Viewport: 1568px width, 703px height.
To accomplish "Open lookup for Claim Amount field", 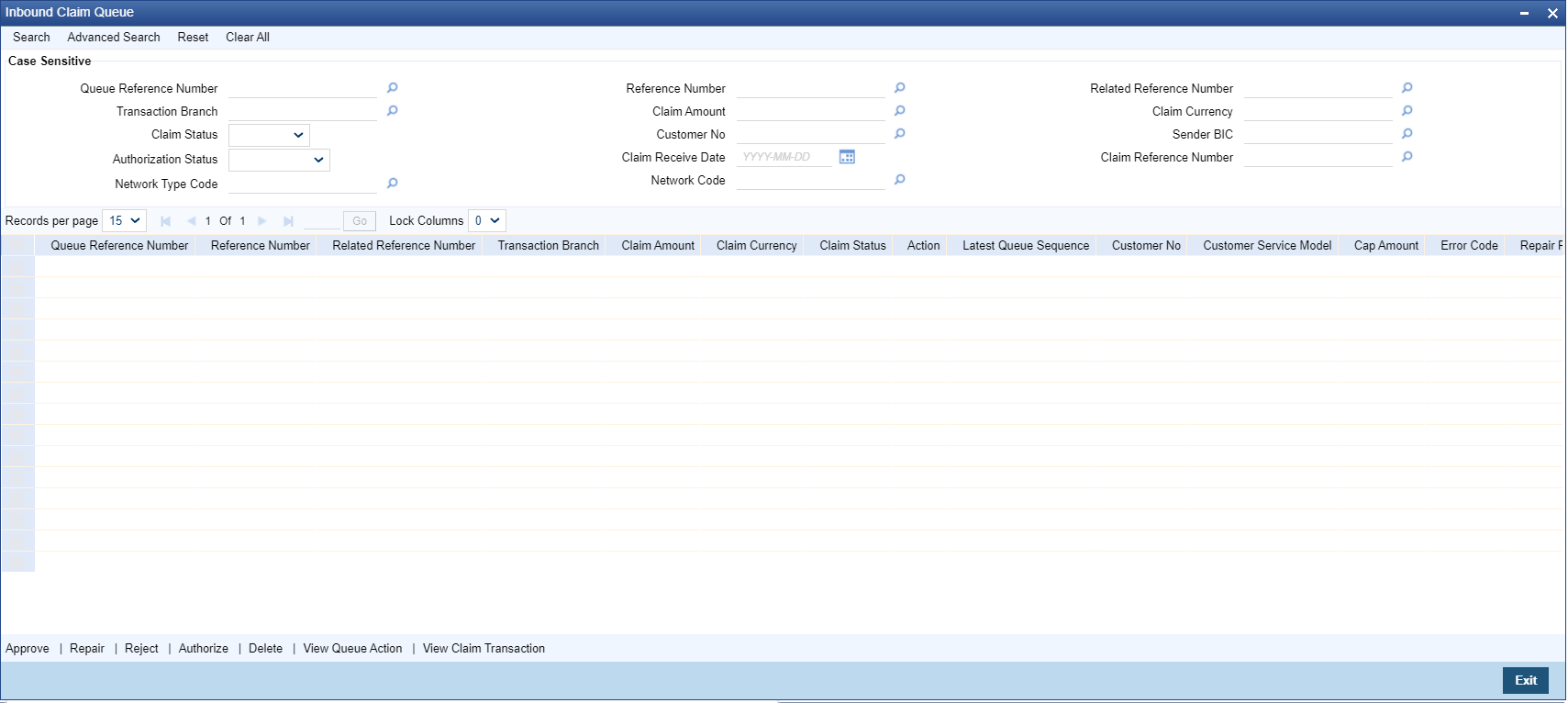I will coord(899,111).
